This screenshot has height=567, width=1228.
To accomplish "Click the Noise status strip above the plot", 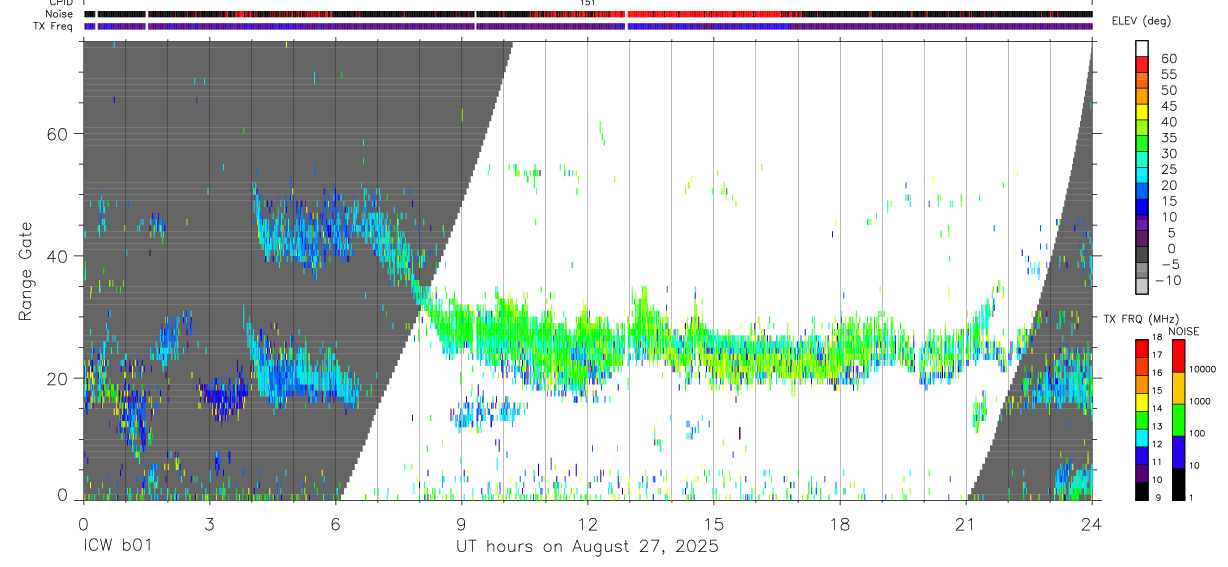I will 588,14.
